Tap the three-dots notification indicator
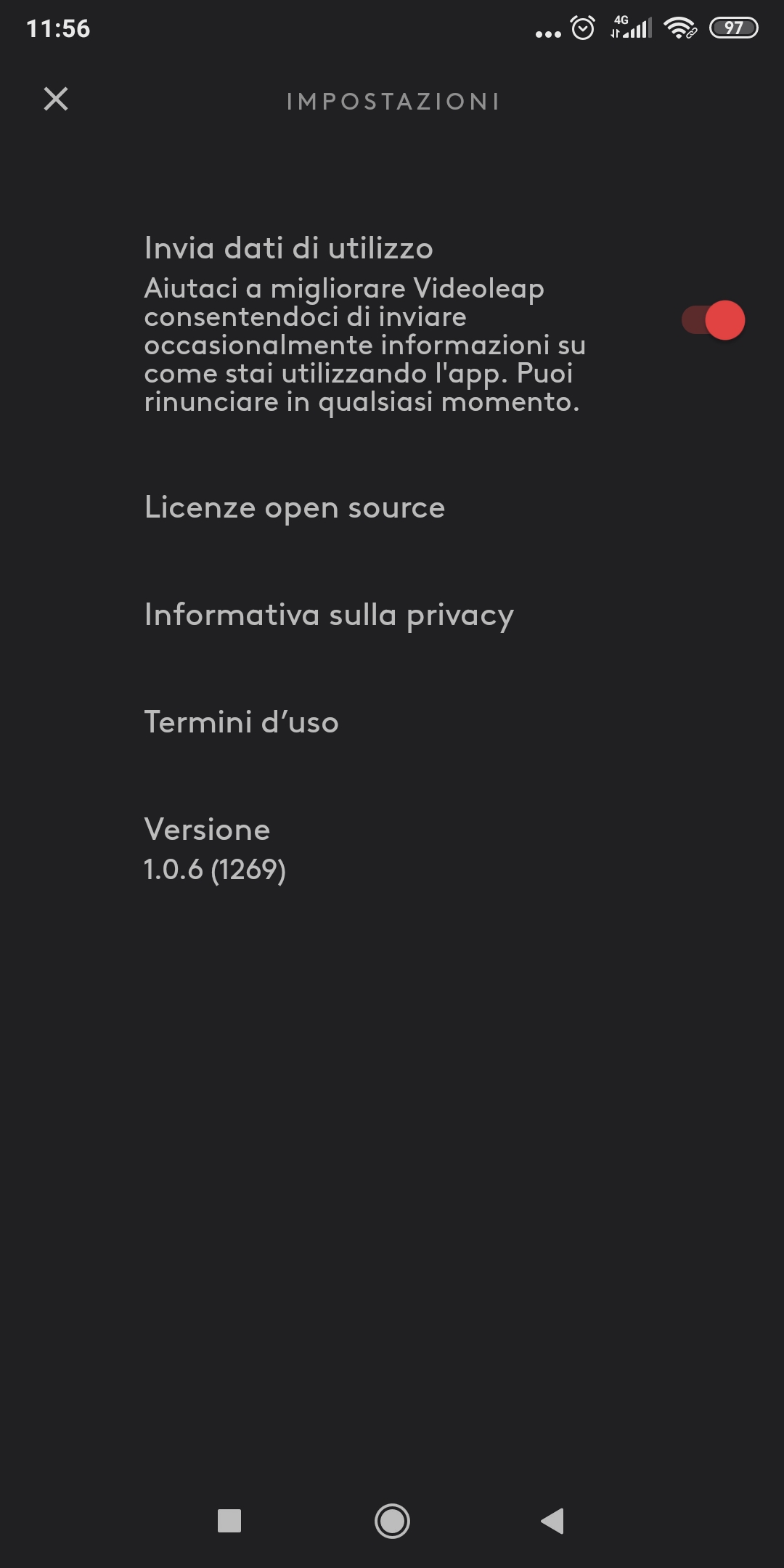The image size is (784, 1568). click(548, 33)
